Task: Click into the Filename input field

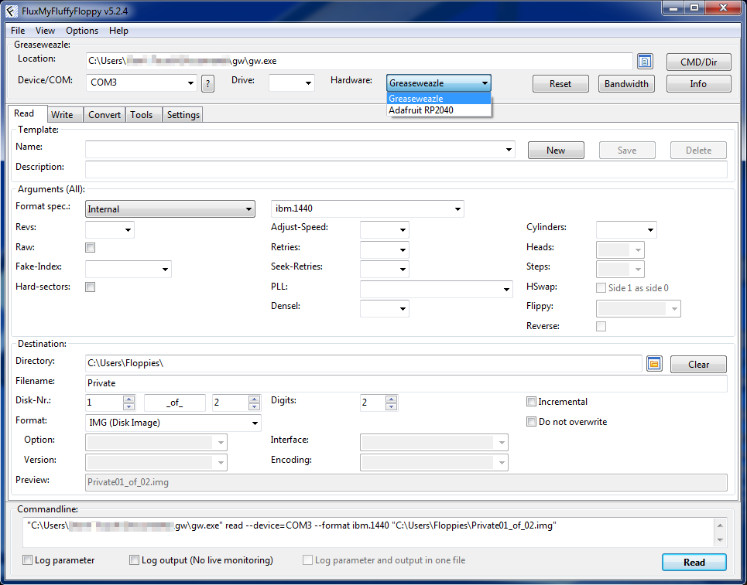Action: [x=406, y=383]
